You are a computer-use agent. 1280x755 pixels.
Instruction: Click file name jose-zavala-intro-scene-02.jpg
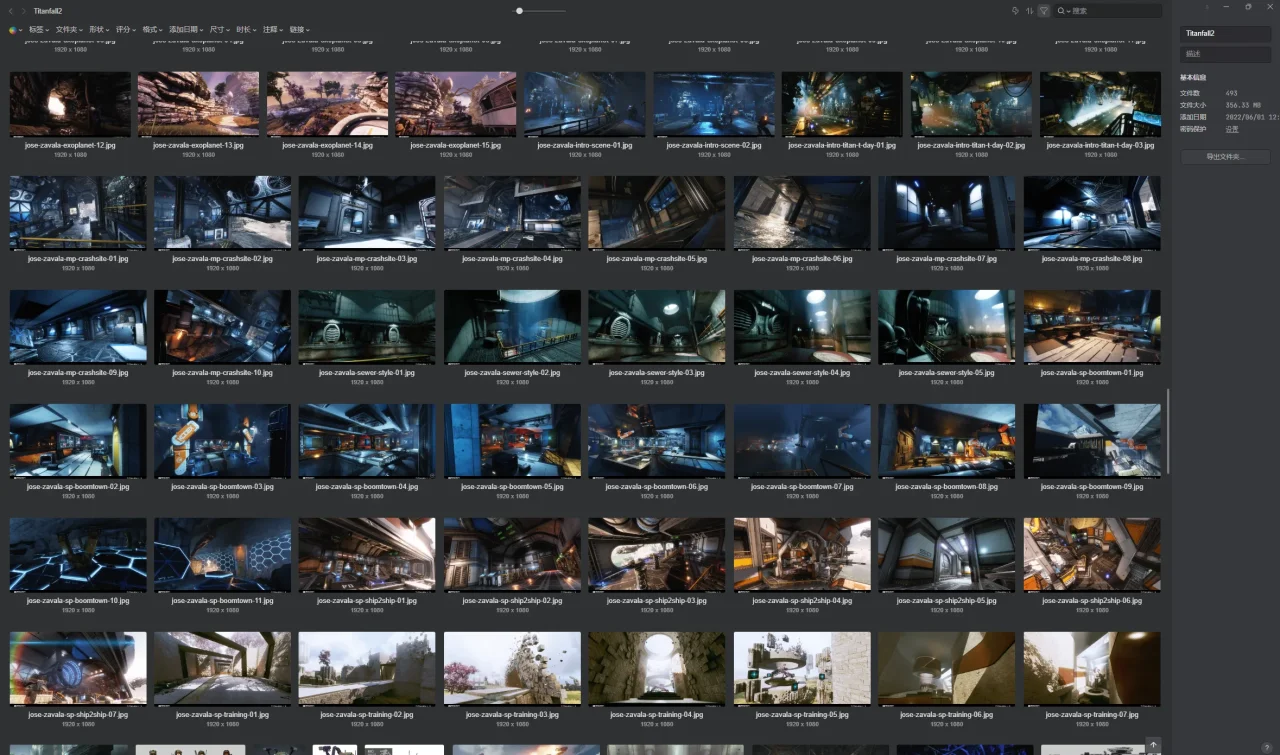click(714, 145)
